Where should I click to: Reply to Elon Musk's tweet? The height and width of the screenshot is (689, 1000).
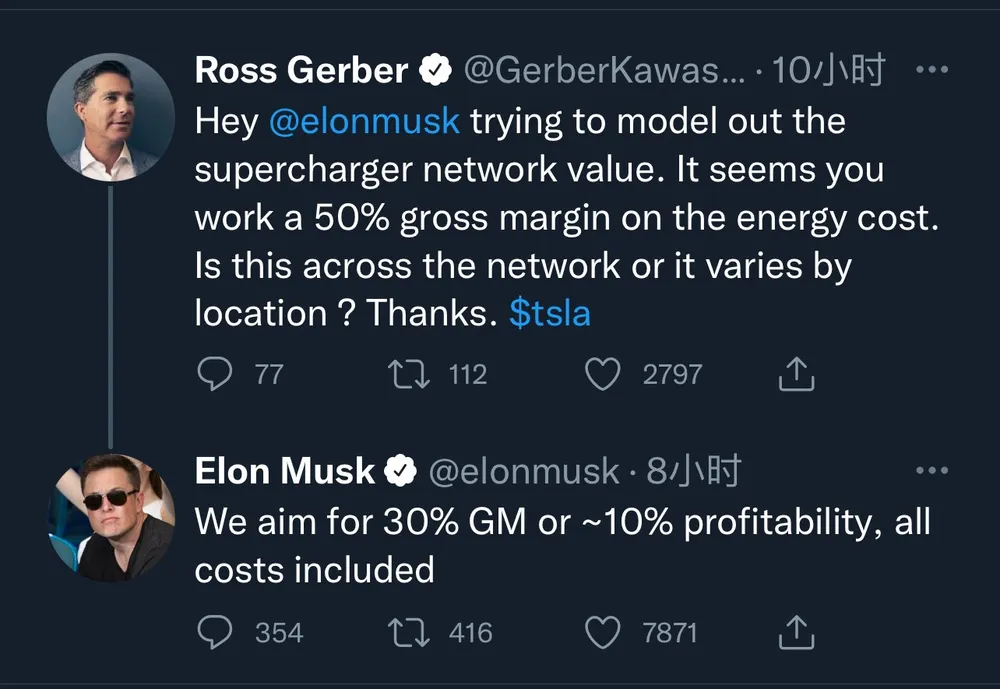click(215, 632)
